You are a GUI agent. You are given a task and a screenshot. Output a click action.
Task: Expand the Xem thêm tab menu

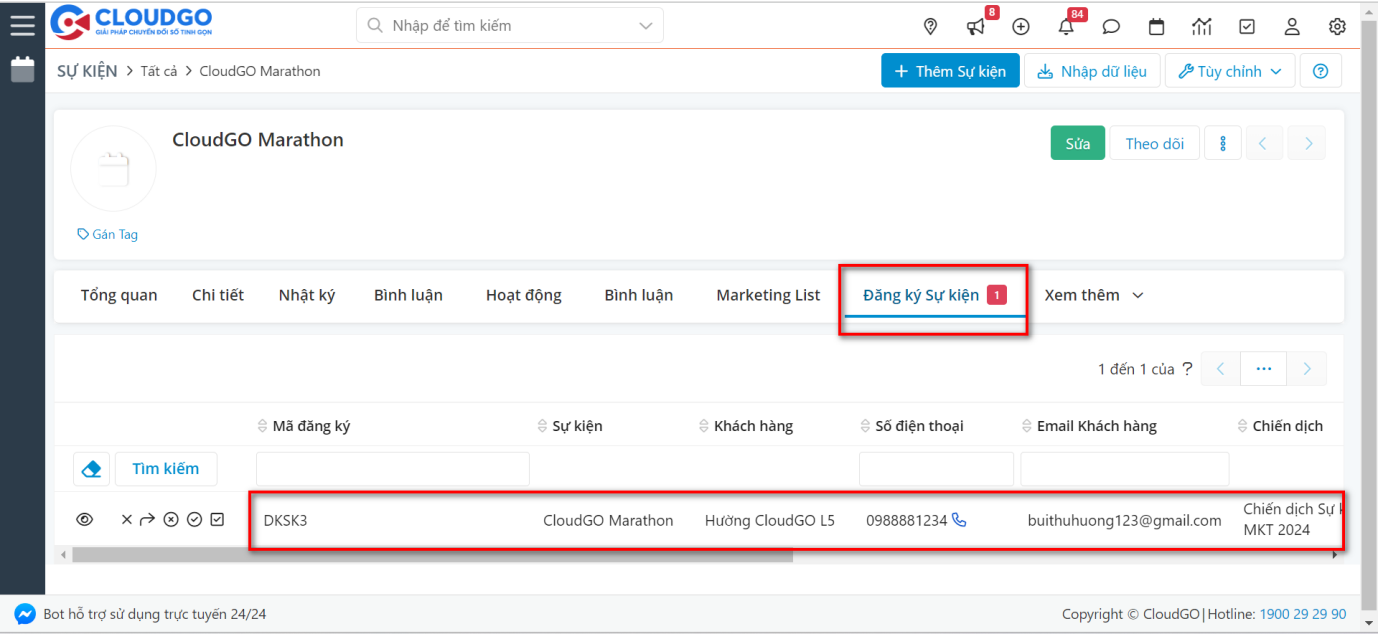pos(1093,295)
